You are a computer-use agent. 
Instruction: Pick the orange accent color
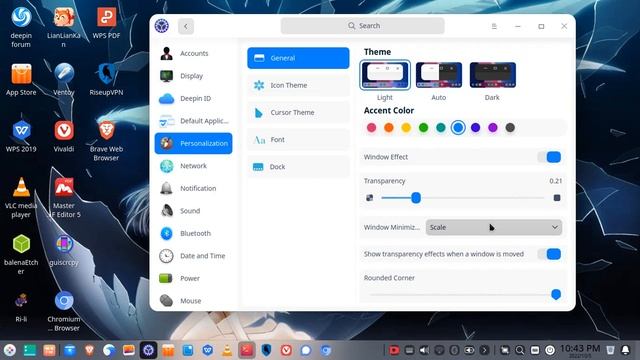tap(389, 128)
